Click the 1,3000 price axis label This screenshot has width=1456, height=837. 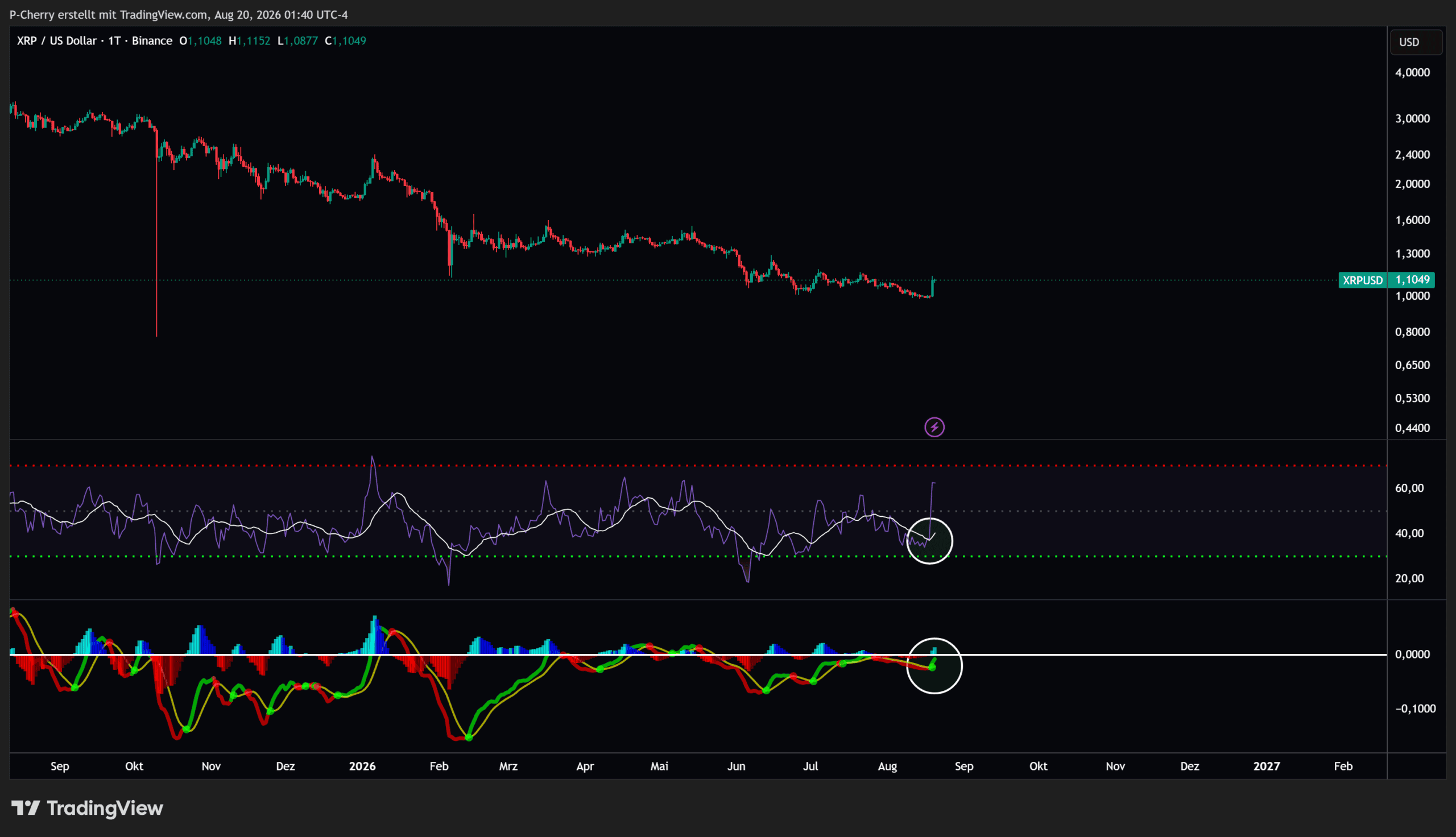click(1412, 254)
